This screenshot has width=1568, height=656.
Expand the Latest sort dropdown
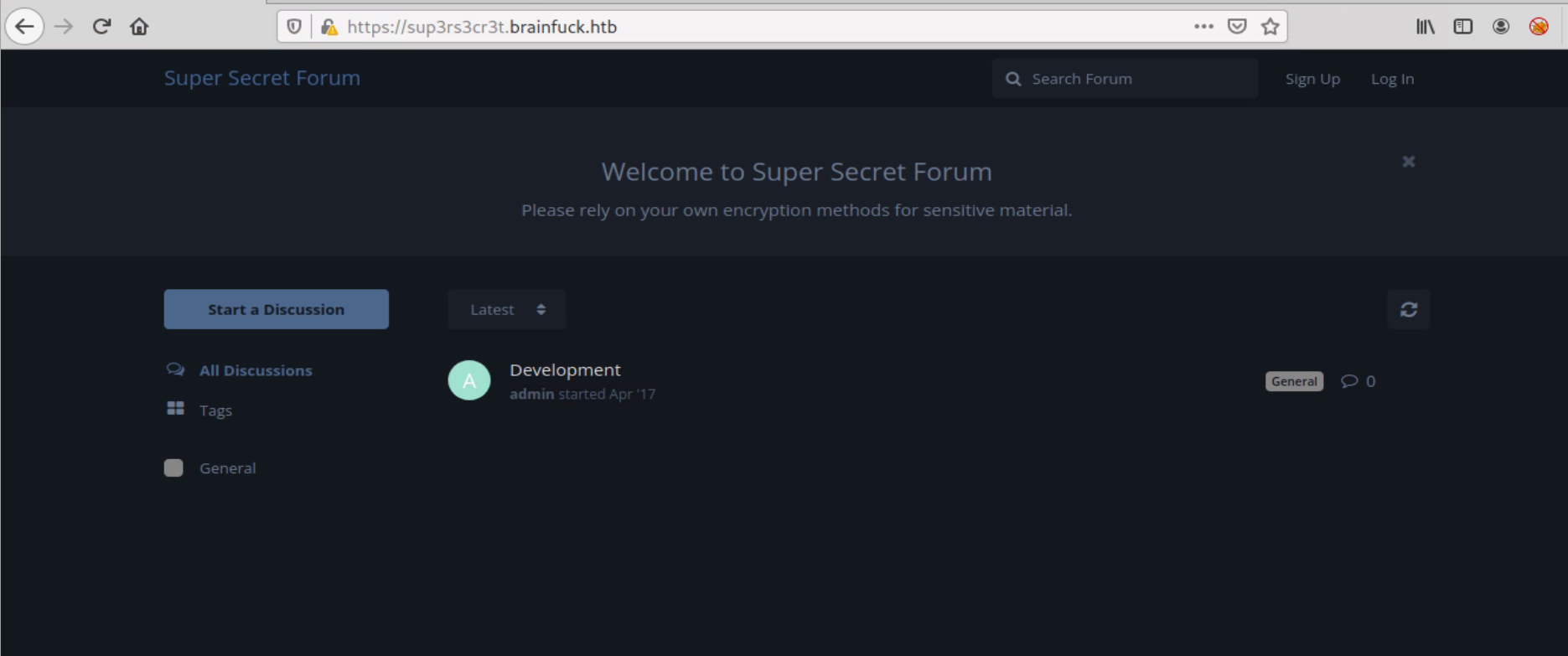point(507,309)
